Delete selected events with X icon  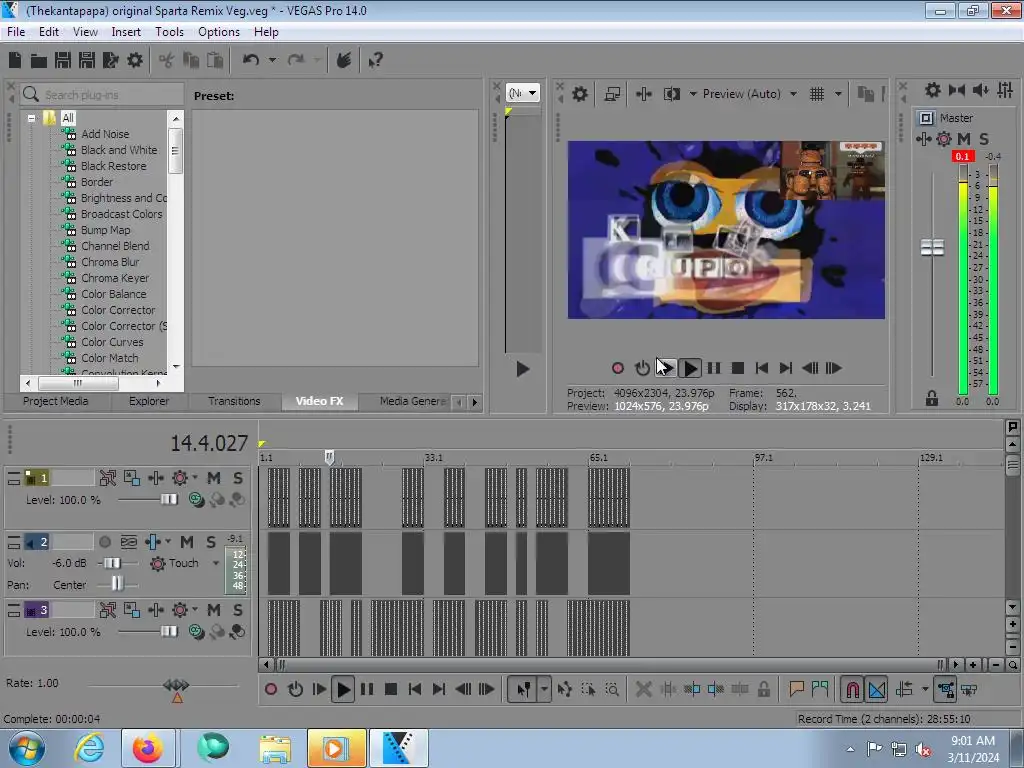[643, 689]
